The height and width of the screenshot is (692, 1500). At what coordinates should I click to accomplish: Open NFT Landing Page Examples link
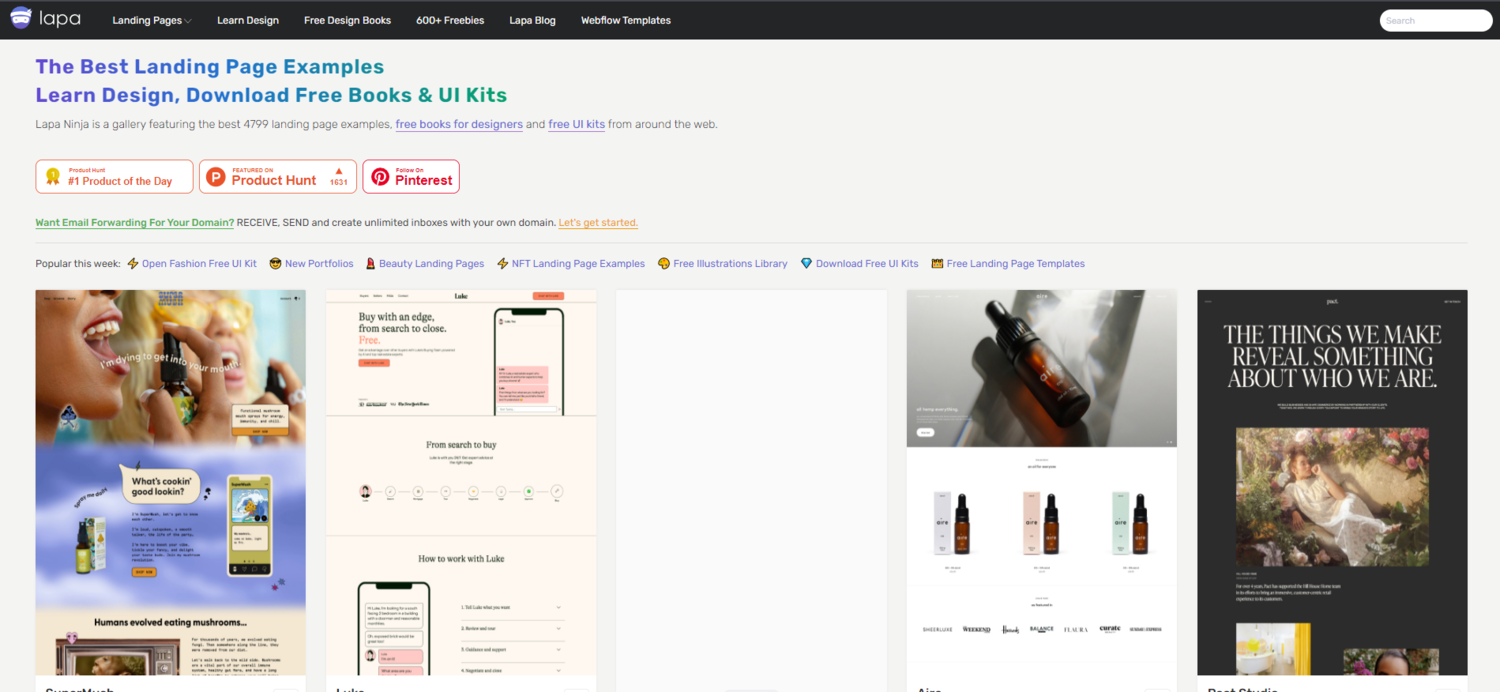coord(578,263)
